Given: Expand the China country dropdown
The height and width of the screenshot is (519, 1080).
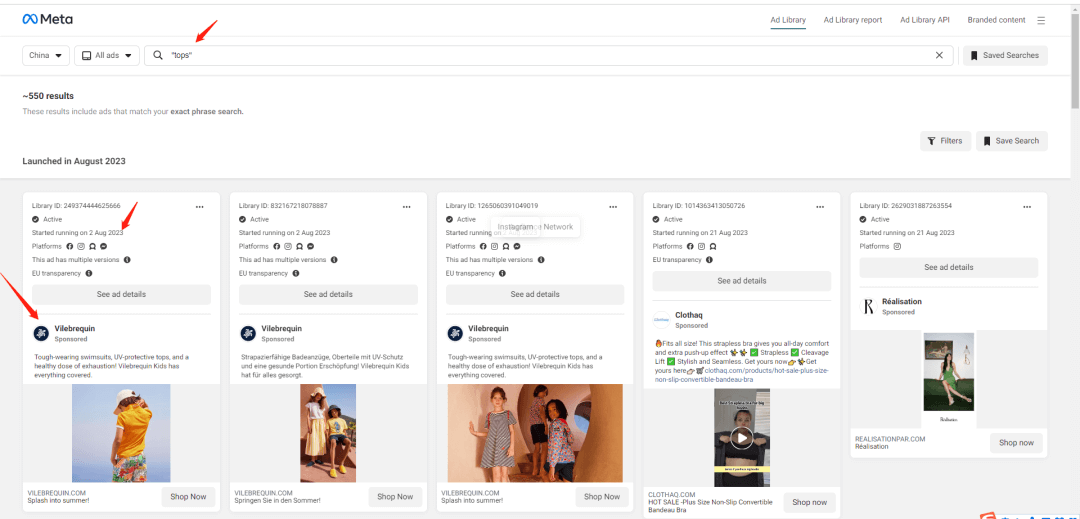Looking at the screenshot, I should click(46, 56).
